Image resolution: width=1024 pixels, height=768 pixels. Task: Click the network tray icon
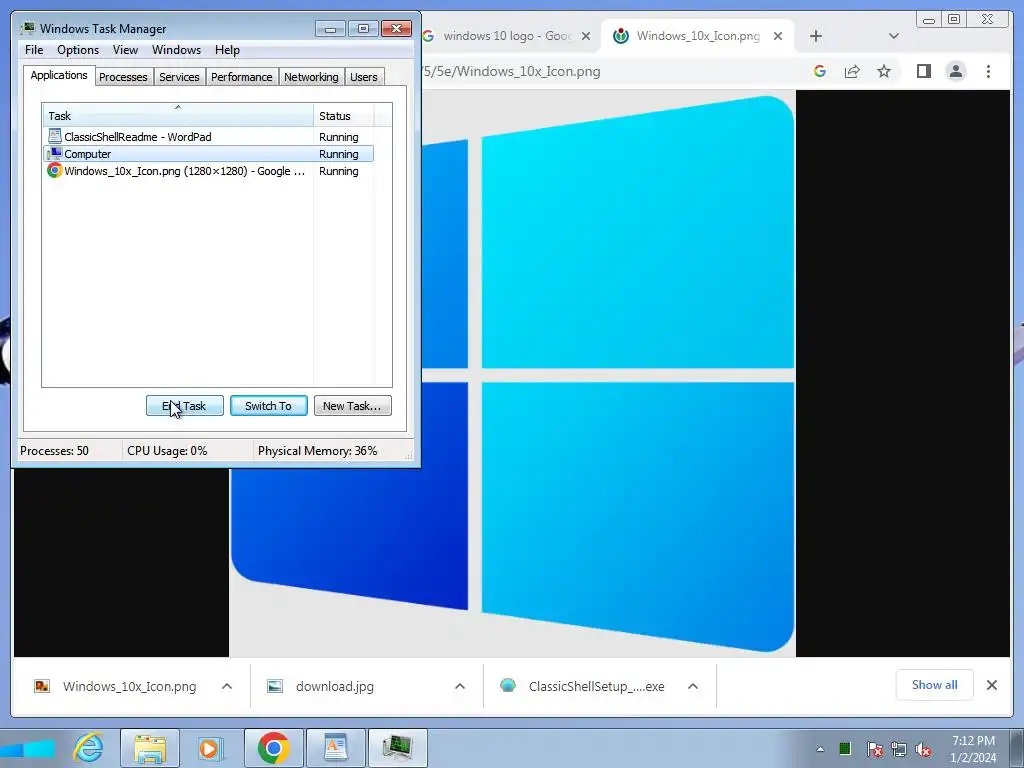tap(899, 749)
